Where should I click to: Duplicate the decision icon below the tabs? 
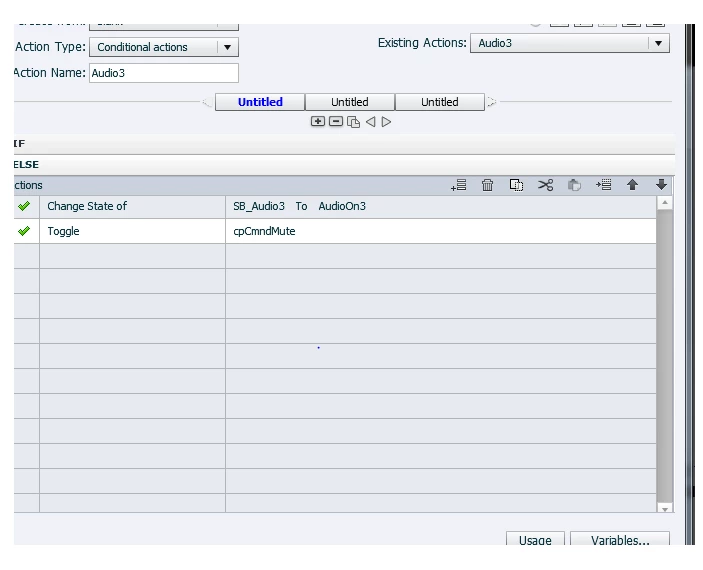click(353, 122)
